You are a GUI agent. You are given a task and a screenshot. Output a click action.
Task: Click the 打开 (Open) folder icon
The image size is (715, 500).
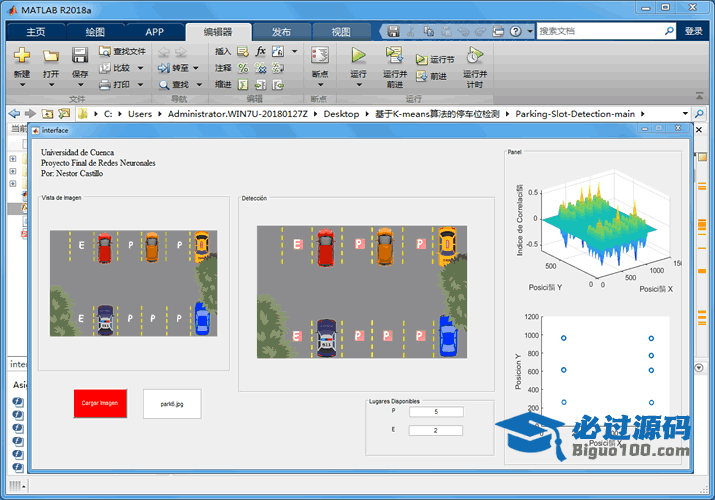(51, 55)
